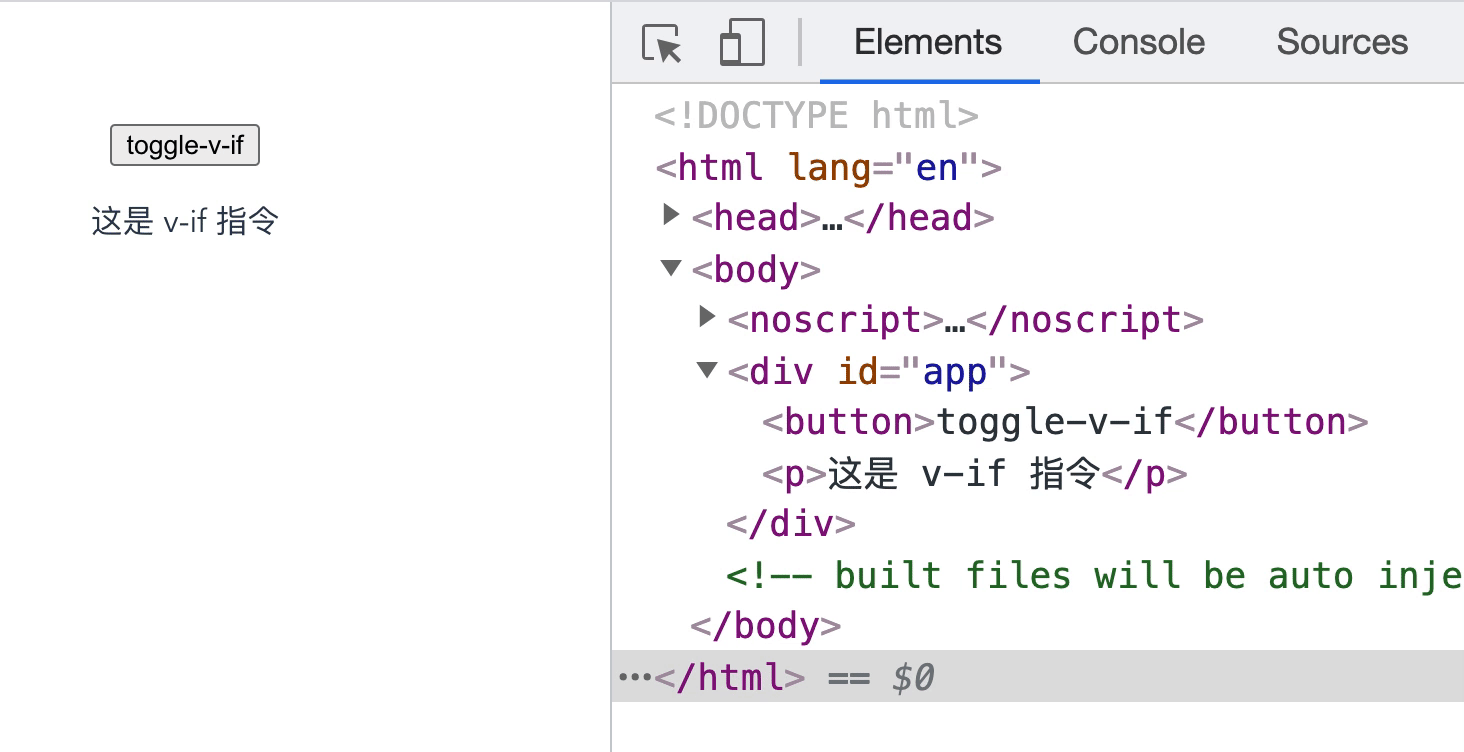
Task: Open the Sources tab
Action: click(x=1341, y=42)
